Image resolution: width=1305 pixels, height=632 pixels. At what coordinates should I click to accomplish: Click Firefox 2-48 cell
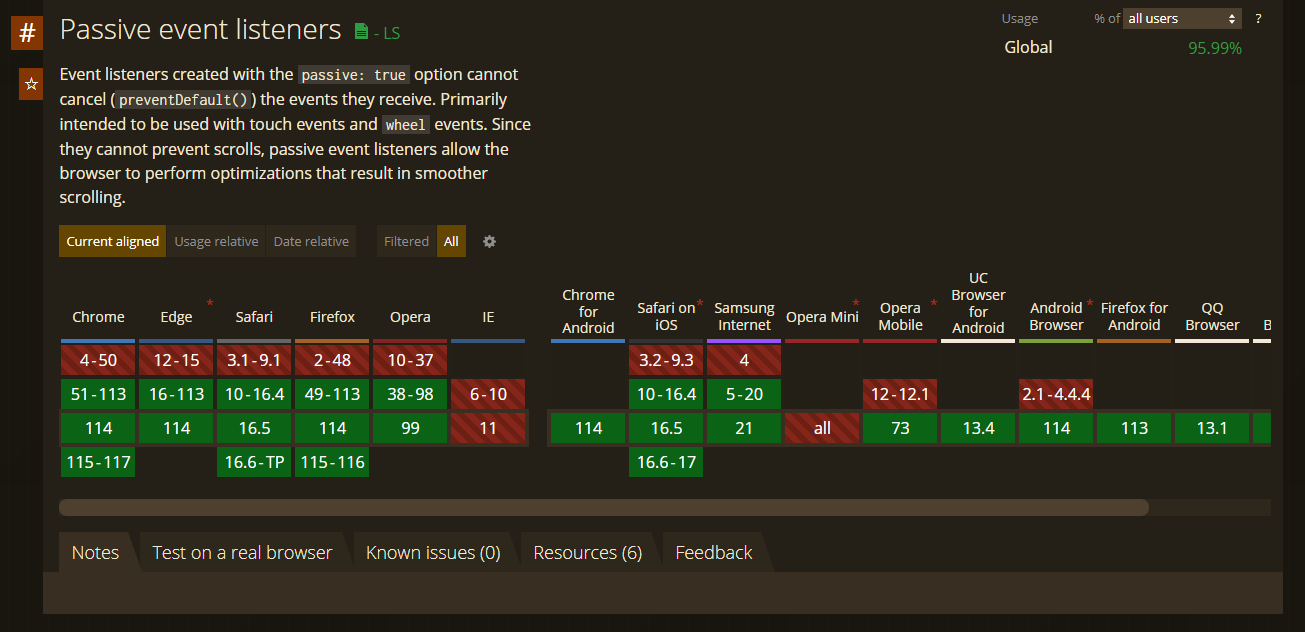coord(332,360)
